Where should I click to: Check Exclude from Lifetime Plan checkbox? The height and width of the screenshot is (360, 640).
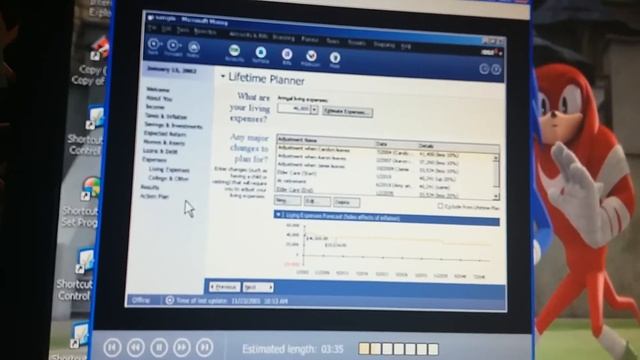[x=440, y=206]
